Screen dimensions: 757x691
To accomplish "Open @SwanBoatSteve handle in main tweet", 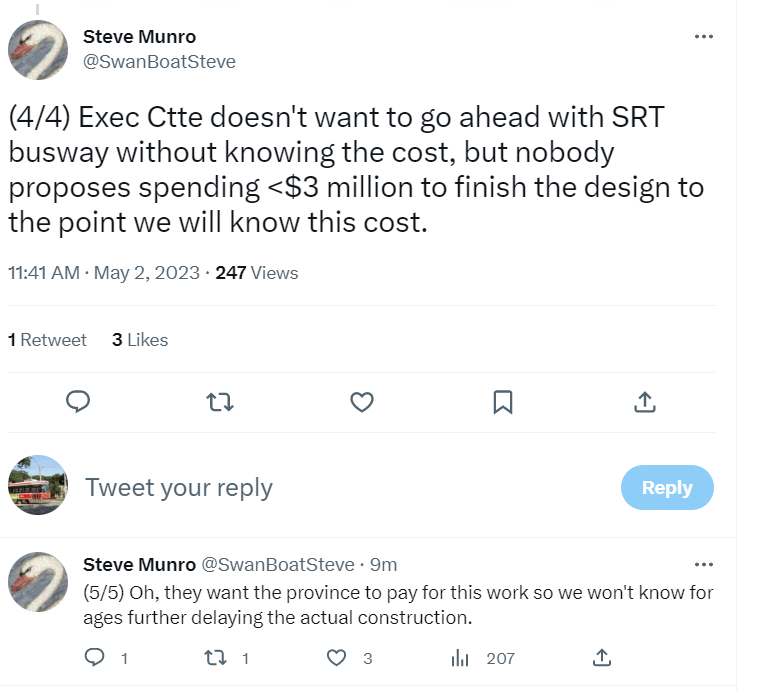I will click(x=159, y=62).
